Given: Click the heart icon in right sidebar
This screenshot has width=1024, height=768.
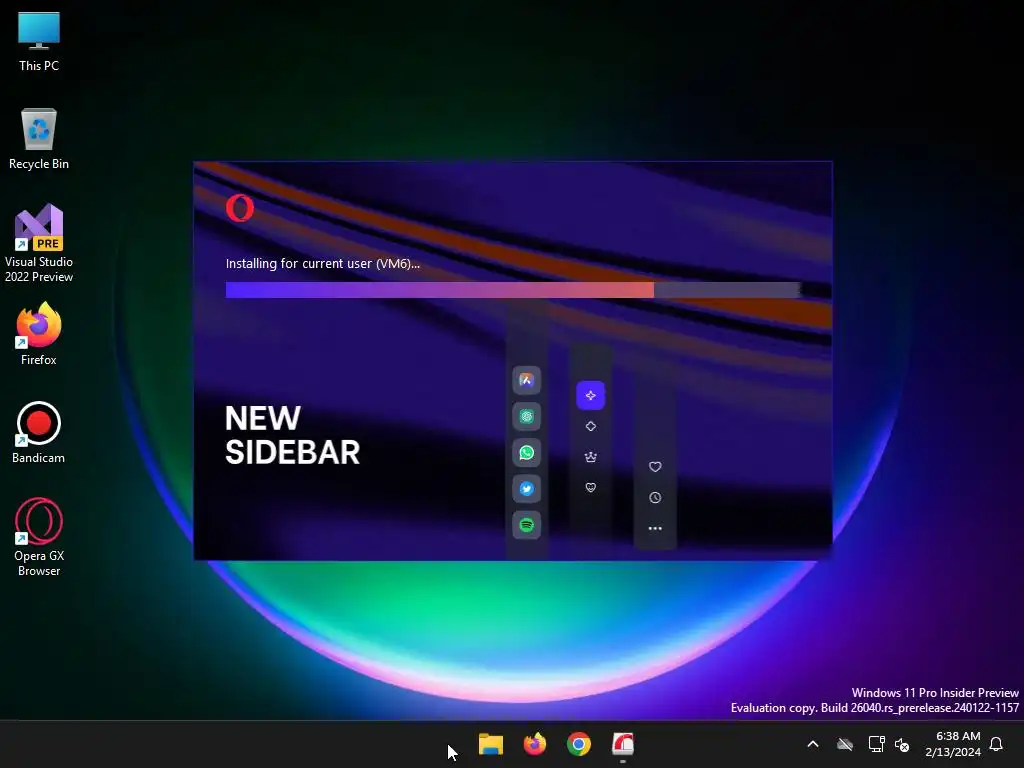Looking at the screenshot, I should pyautogui.click(x=655, y=466).
